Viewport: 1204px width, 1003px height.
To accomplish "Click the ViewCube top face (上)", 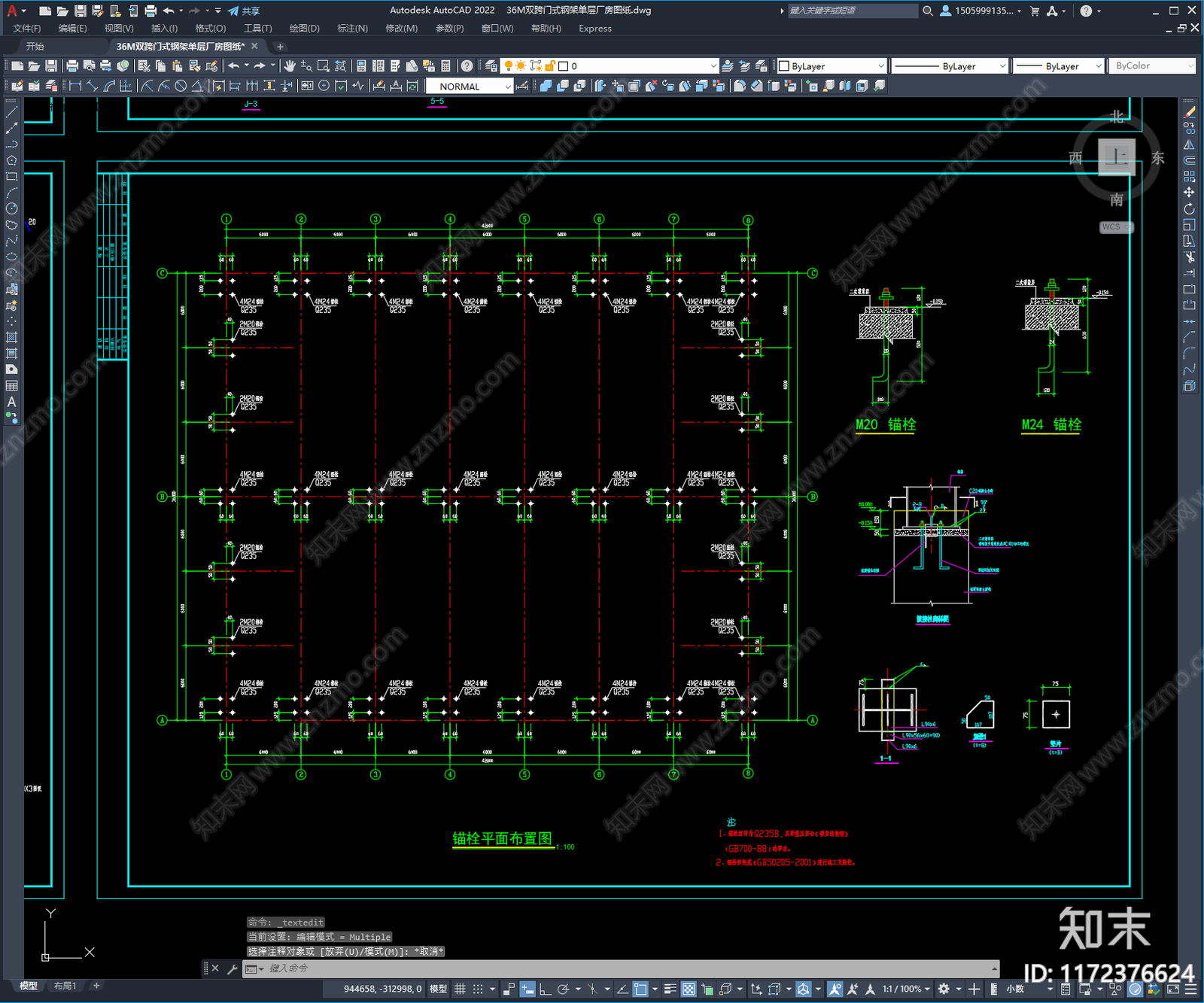I will coord(1117,157).
